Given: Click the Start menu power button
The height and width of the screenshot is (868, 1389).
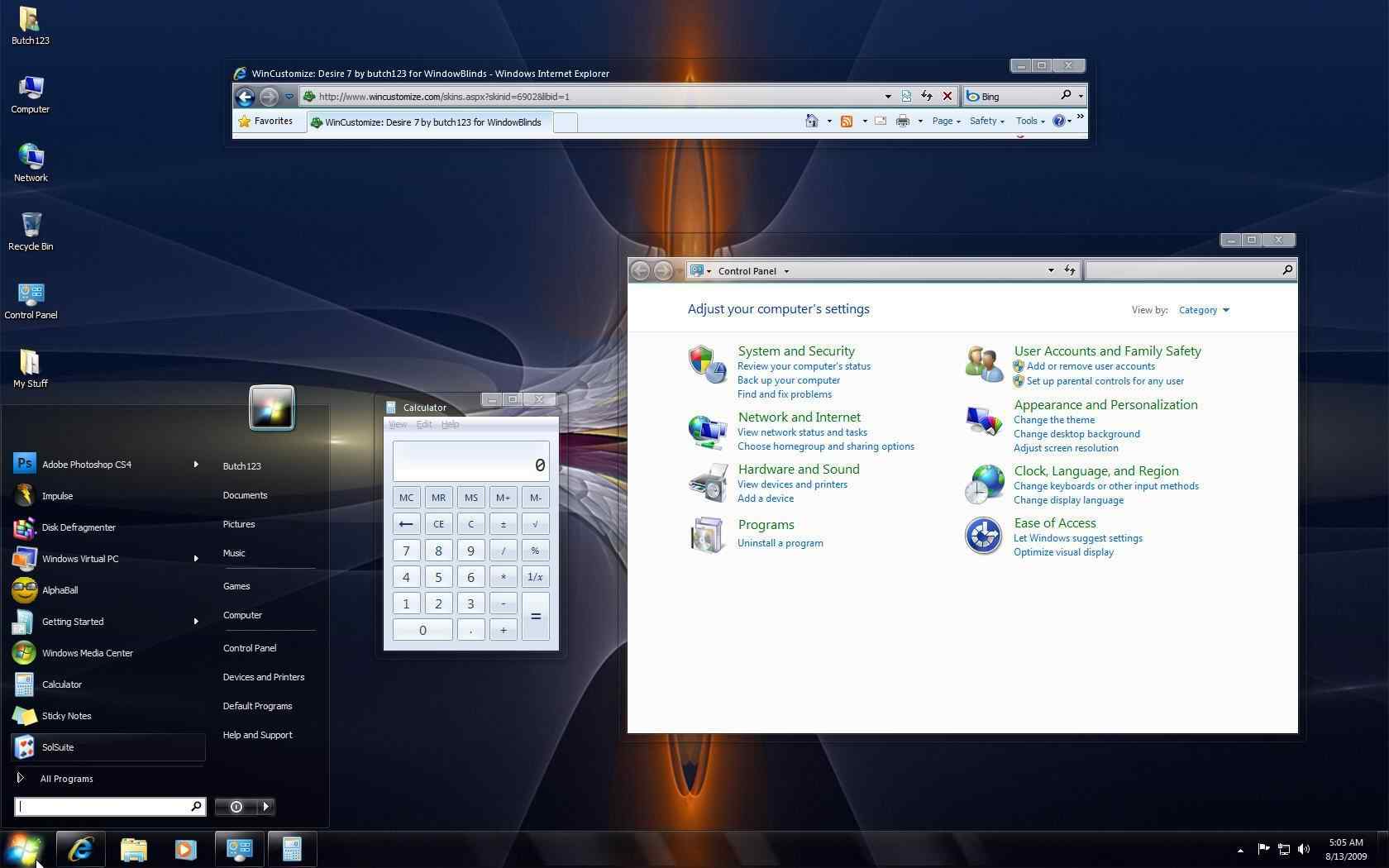Looking at the screenshot, I should click(x=236, y=806).
